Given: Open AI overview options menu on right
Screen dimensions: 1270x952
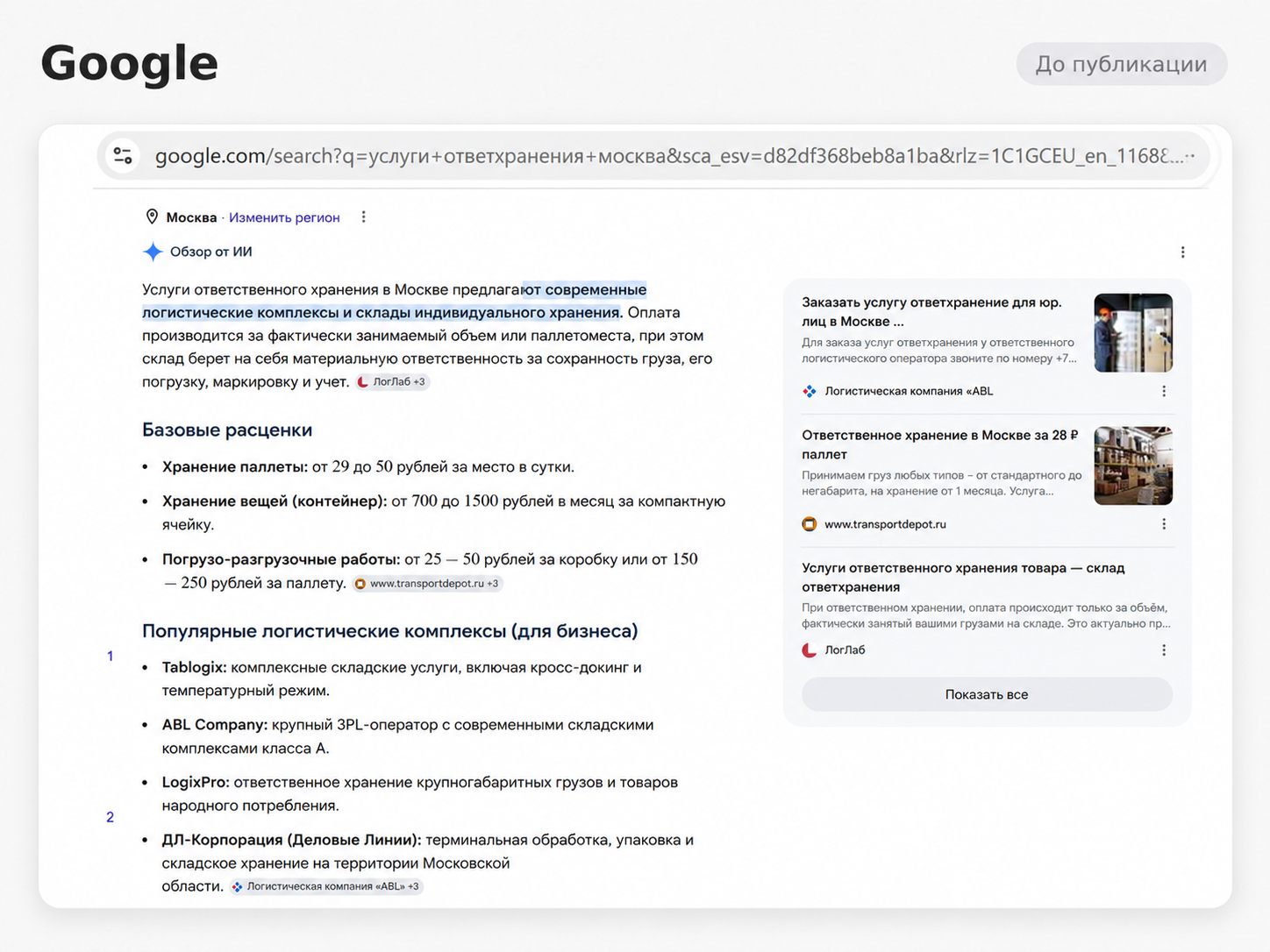Looking at the screenshot, I should [1182, 252].
